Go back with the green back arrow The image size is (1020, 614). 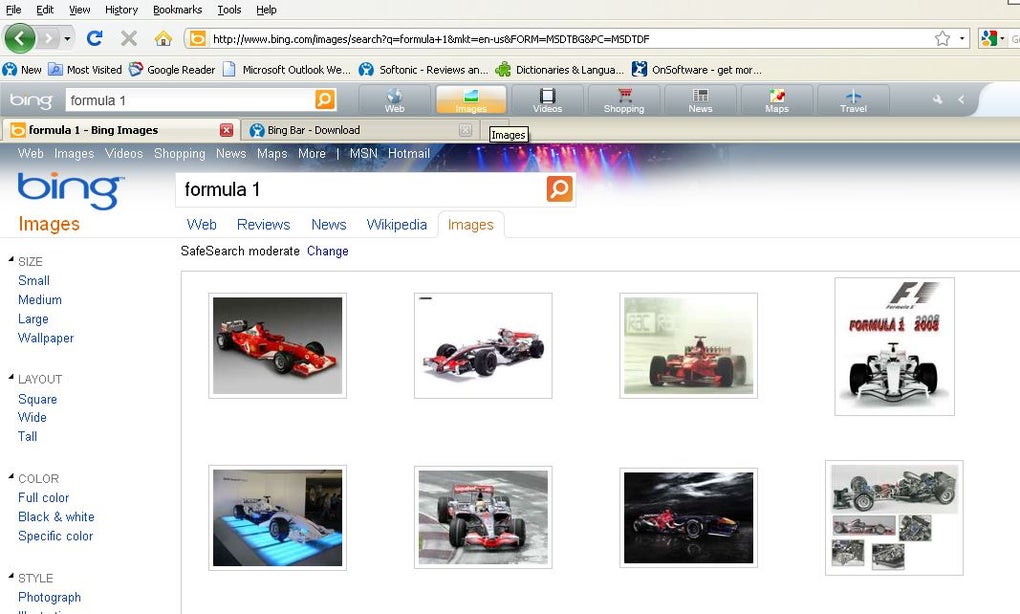pos(20,38)
